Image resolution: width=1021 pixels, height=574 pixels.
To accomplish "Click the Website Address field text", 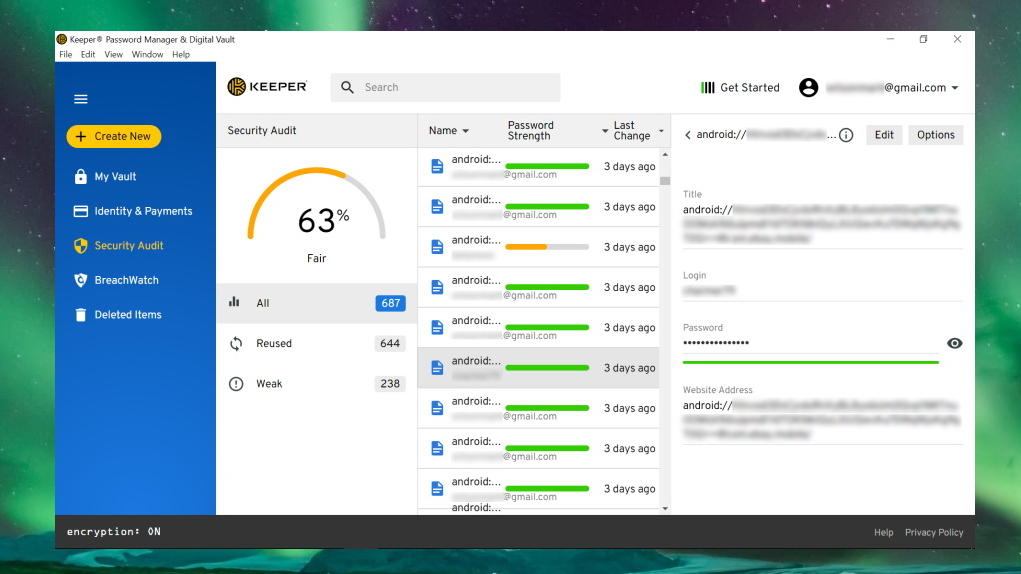I will pyautogui.click(x=822, y=419).
